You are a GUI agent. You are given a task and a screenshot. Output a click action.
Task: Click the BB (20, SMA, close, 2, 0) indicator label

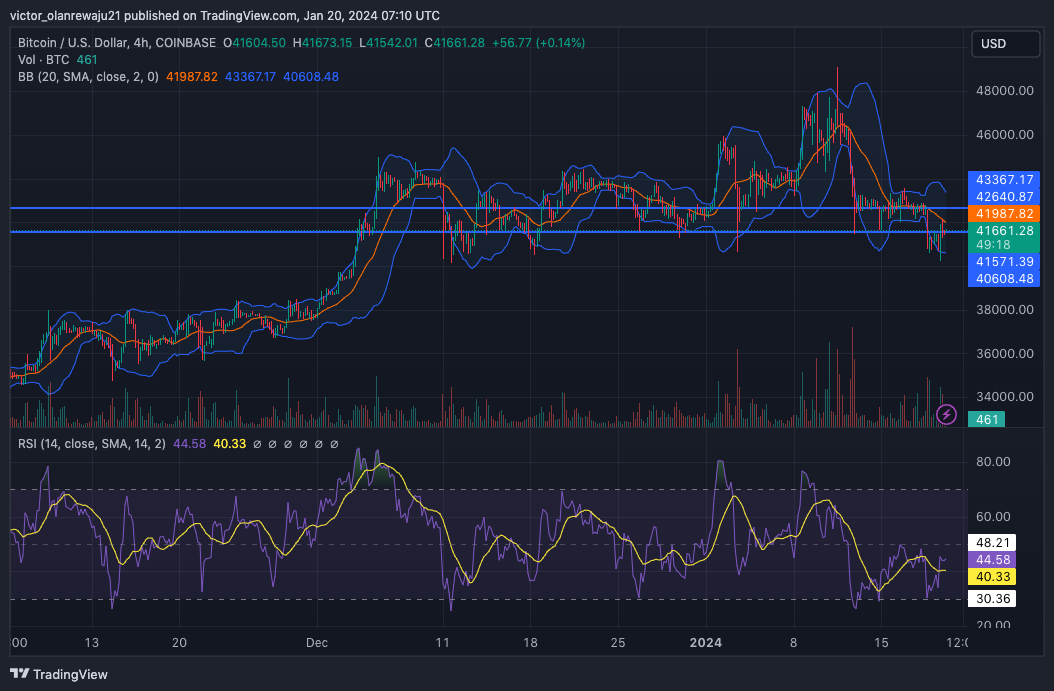pyautogui.click(x=88, y=77)
